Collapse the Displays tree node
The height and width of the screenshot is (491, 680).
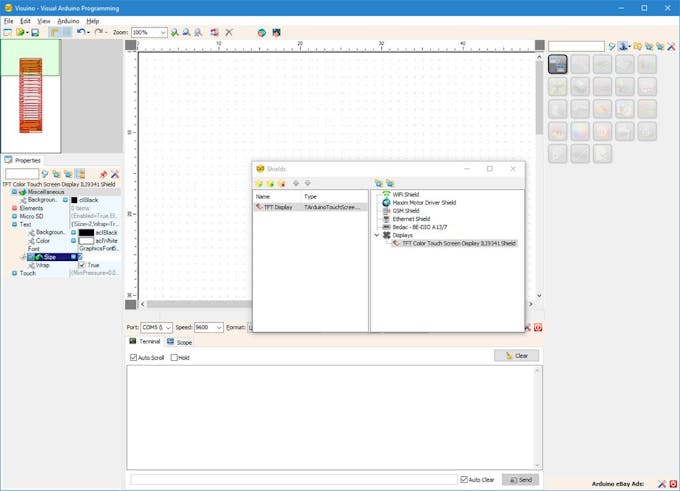click(x=376, y=235)
